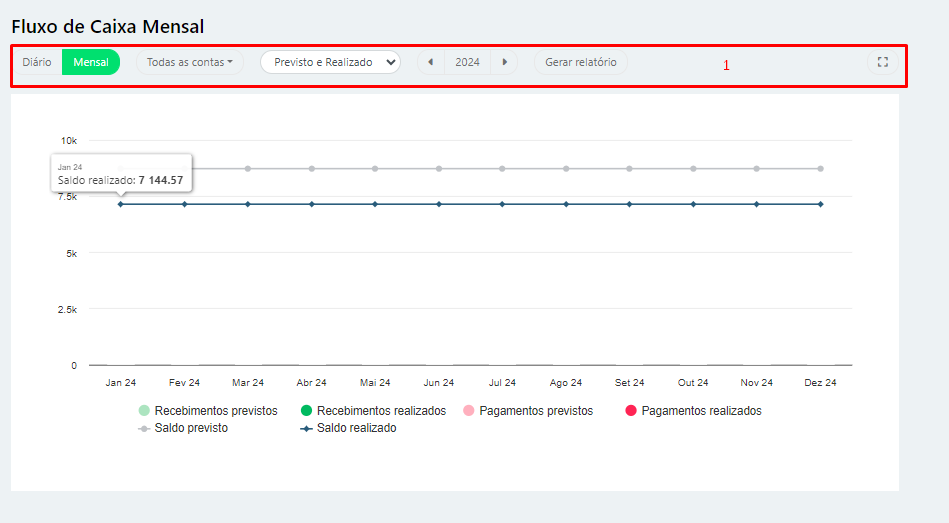This screenshot has height=523, width=949.
Task: Hide Pagamentos previstos legend series
Action: tap(527, 411)
